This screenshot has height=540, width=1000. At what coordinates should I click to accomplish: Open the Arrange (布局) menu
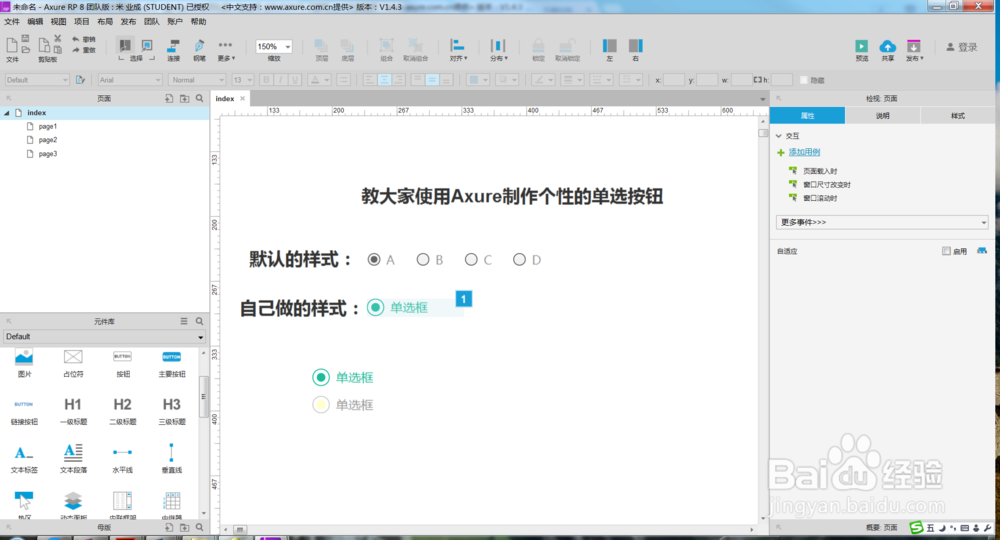(105, 22)
